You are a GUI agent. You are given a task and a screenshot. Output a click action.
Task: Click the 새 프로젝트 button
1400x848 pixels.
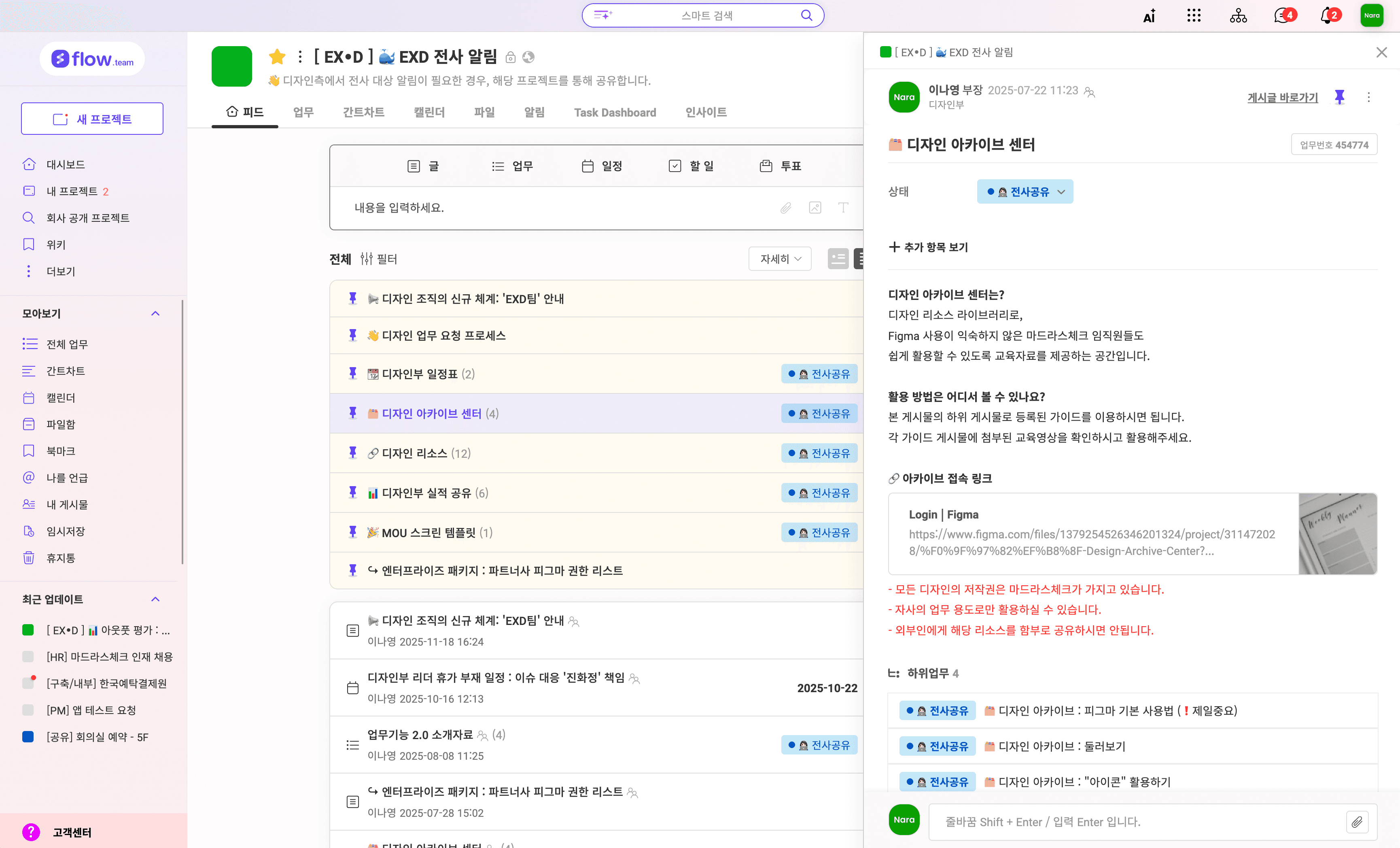click(92, 119)
